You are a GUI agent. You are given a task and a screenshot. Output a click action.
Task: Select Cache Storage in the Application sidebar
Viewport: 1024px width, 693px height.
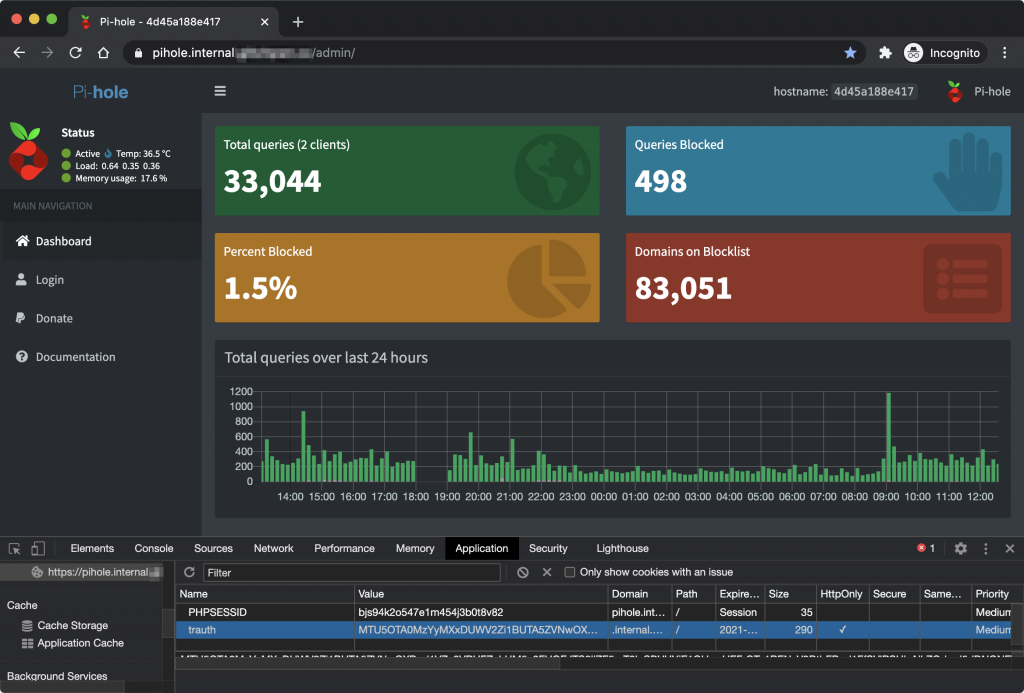pyautogui.click(x=72, y=625)
